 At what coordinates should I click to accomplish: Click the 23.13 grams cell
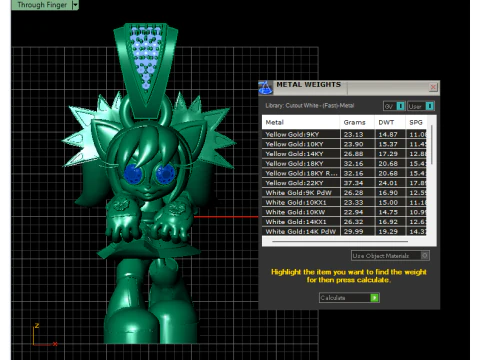coord(357,134)
